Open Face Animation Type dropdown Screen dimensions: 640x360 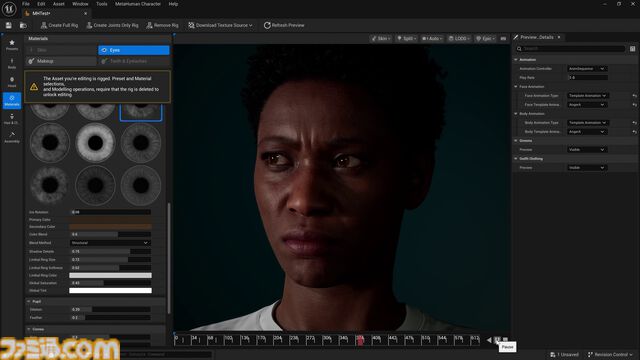coord(587,96)
